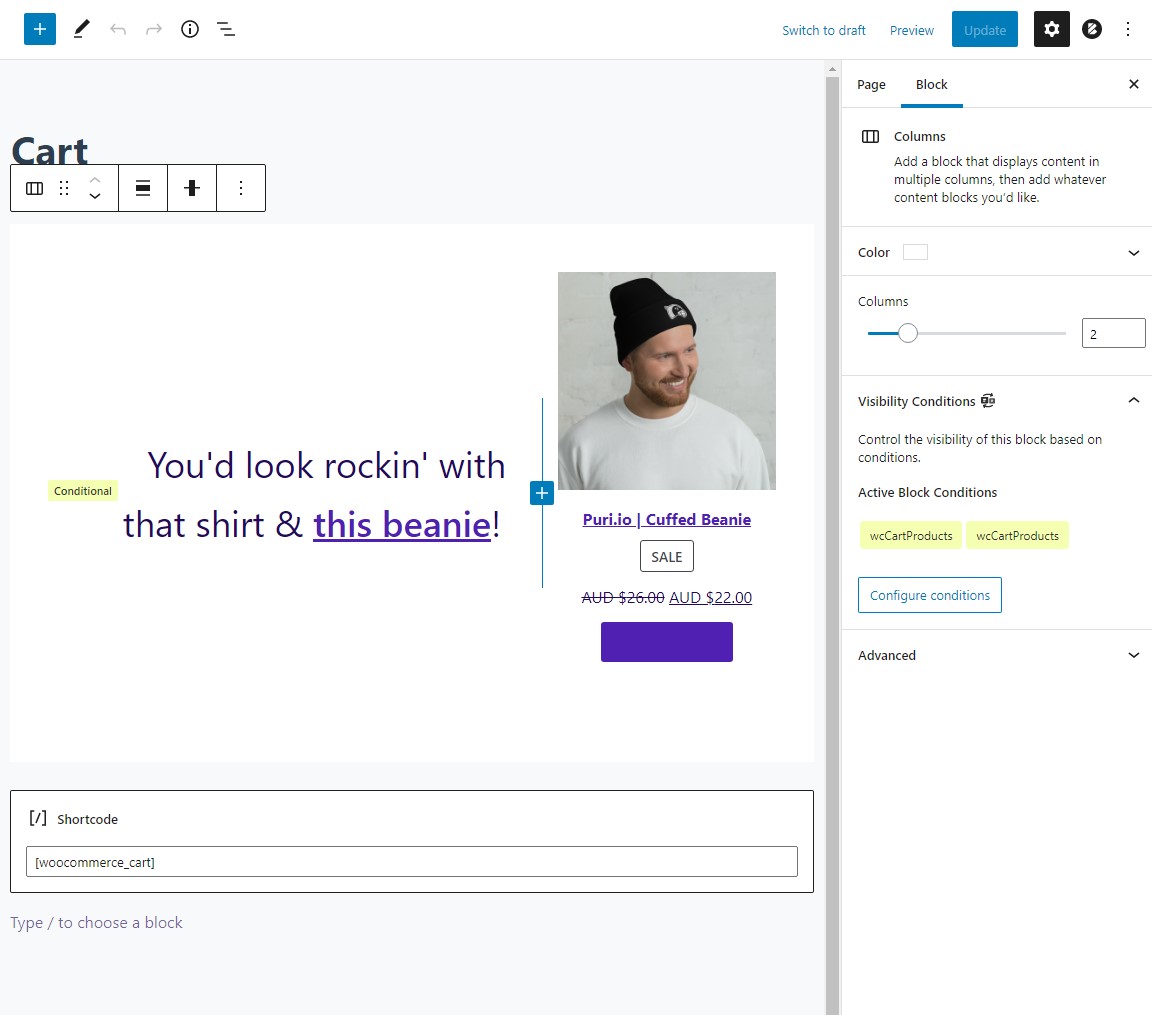Switch to the Page tab
Screen dimensions: 1152x1015
click(871, 84)
